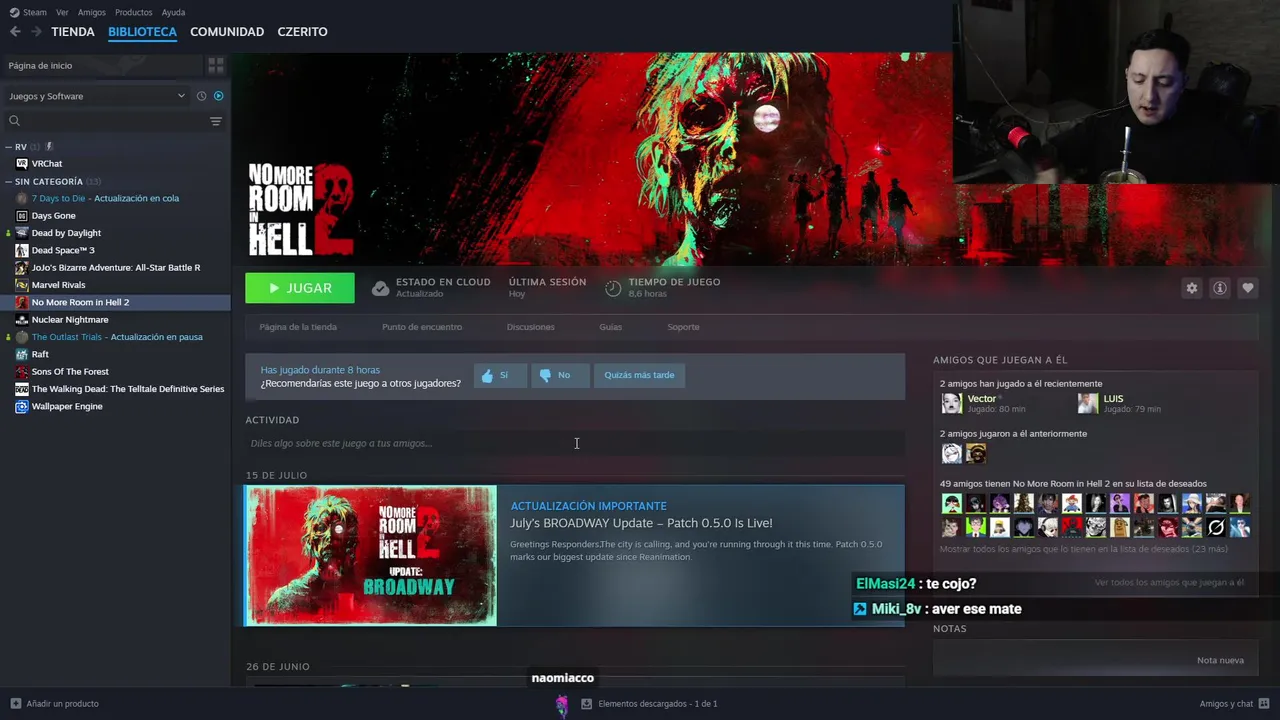The width and height of the screenshot is (1280, 720).
Task: Go back with the back arrow
Action: click(x=14, y=32)
